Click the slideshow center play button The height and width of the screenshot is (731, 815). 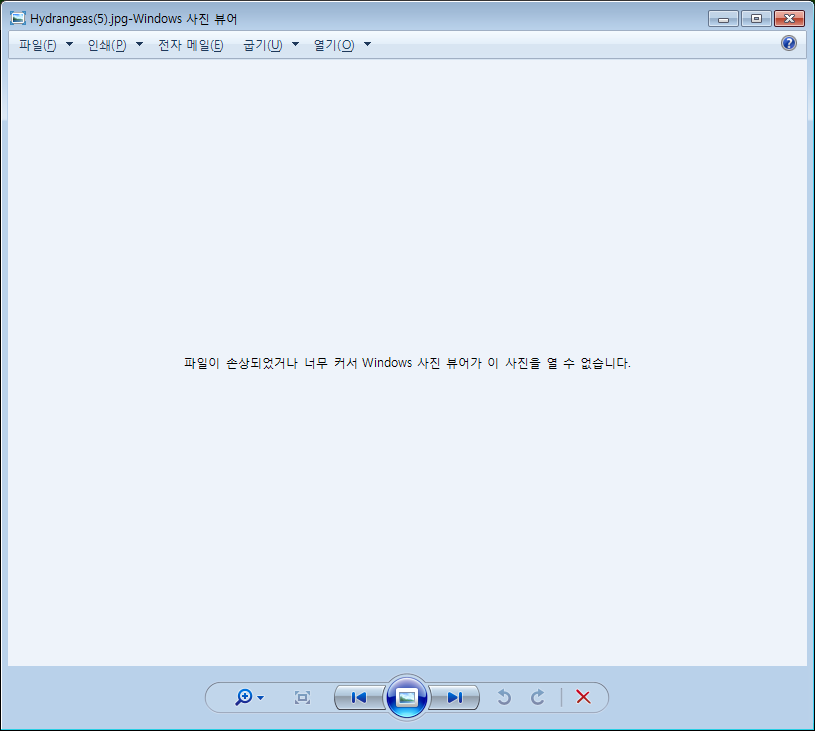tap(406, 698)
